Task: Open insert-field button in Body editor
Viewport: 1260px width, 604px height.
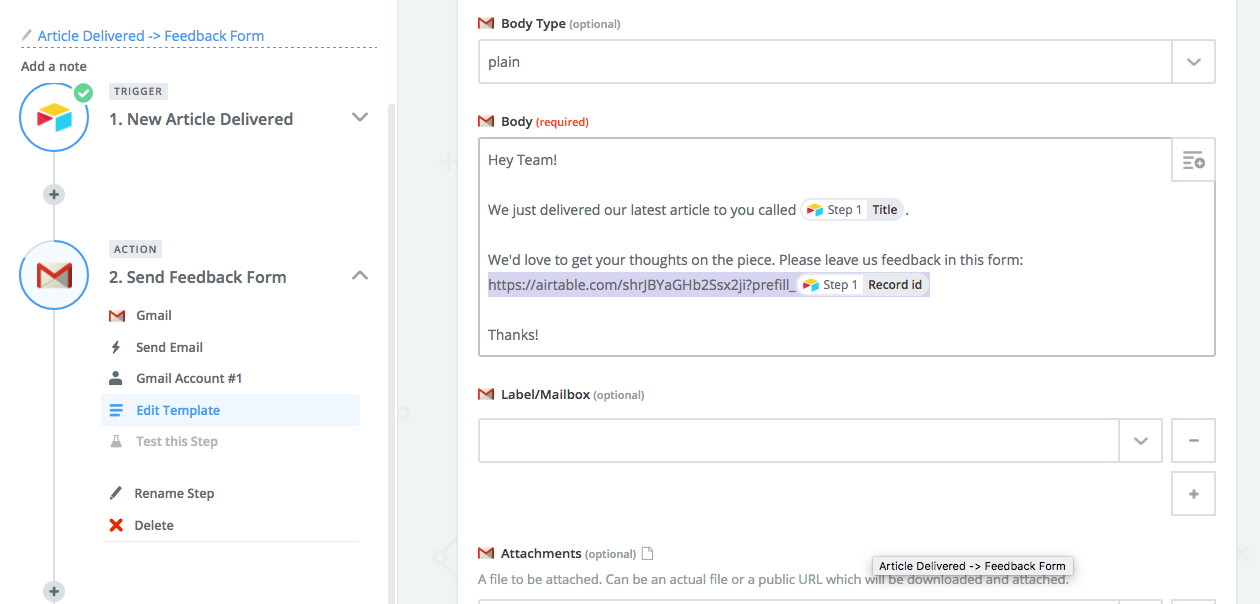Action: click(1193, 160)
